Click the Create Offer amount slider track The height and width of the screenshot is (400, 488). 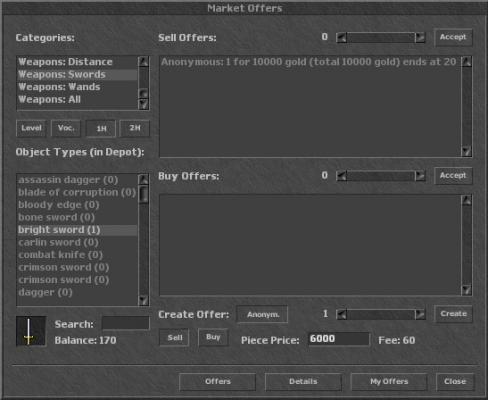(x=381, y=314)
